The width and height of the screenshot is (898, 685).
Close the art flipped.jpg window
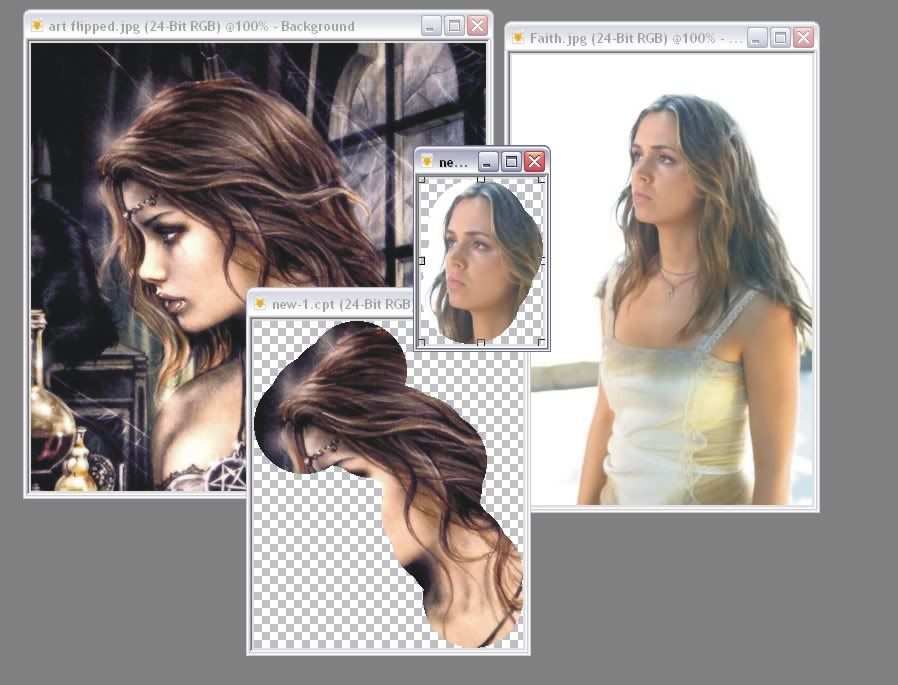[477, 26]
